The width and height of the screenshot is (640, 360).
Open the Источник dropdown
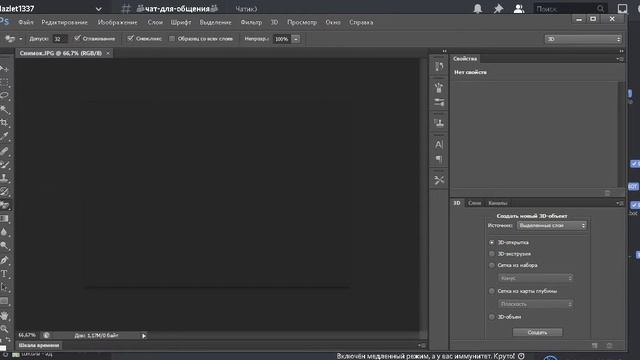coord(551,226)
